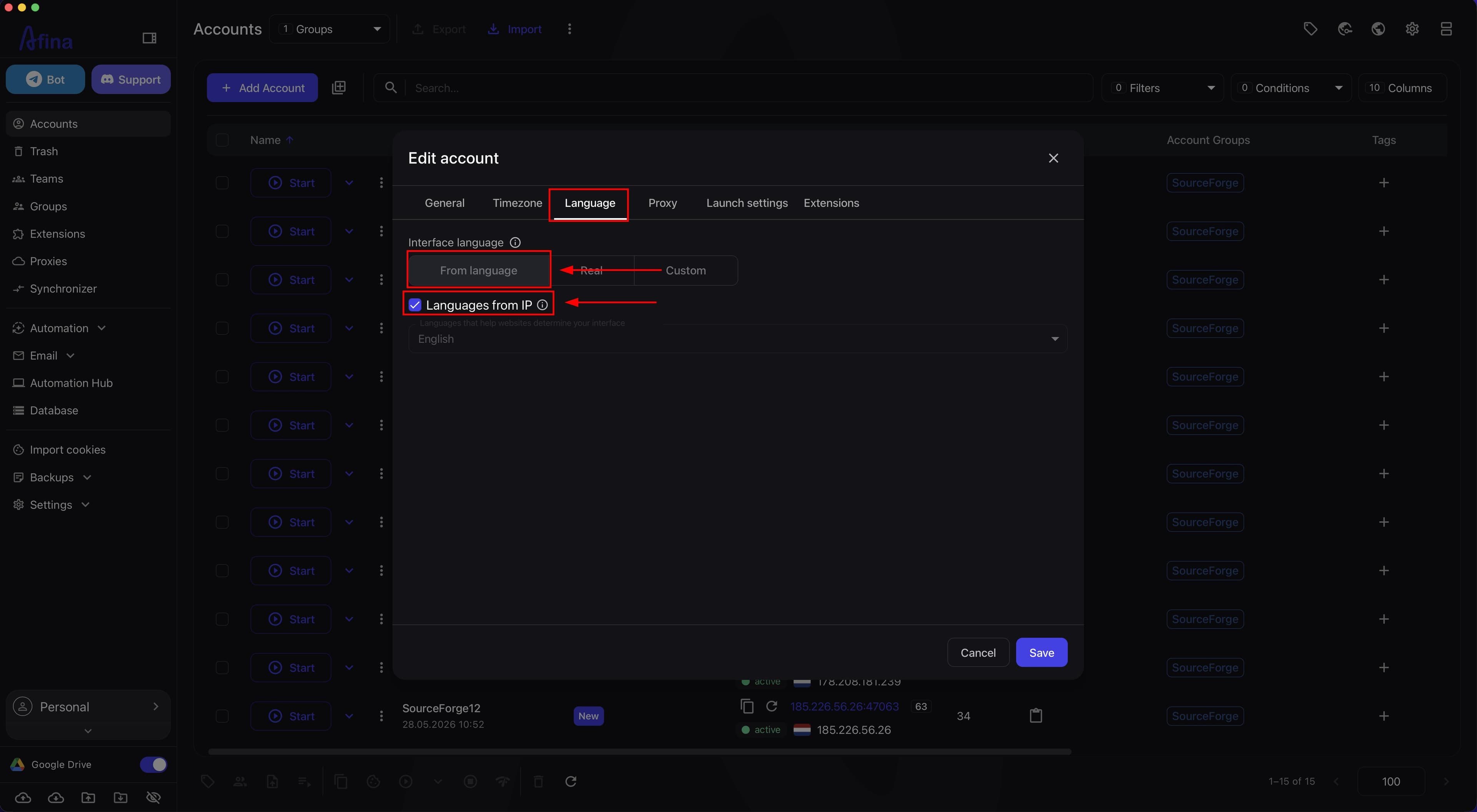Open the globe icon in top bar
The image size is (1477, 812).
(1379, 29)
